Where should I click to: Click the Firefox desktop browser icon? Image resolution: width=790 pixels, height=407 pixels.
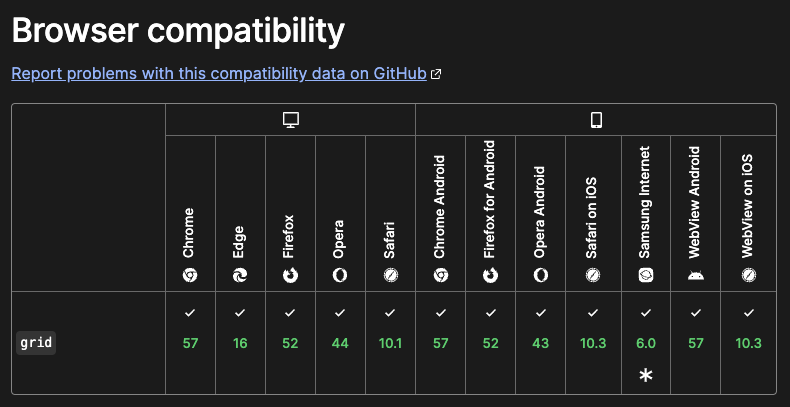point(290,275)
